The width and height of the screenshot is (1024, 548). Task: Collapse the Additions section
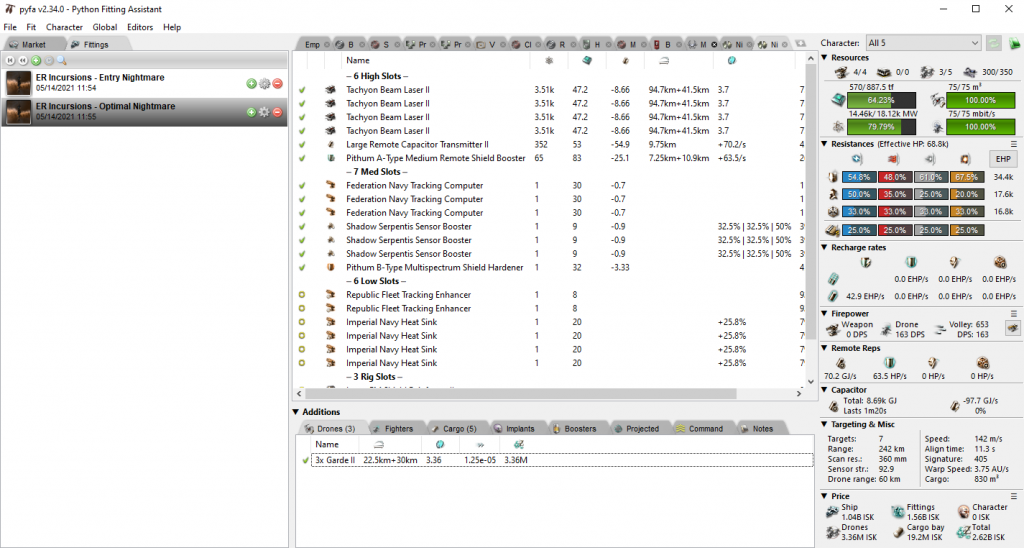coord(296,412)
